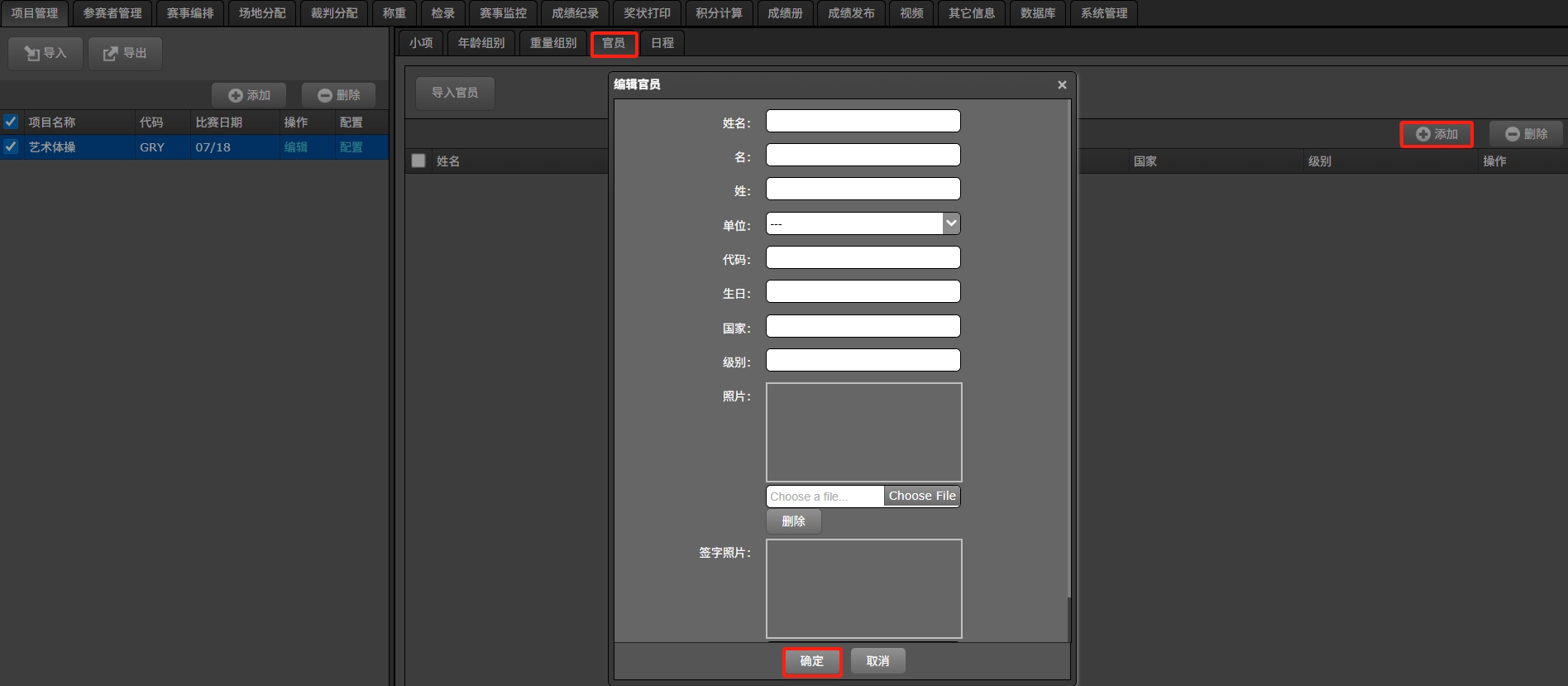Open the 裁判分配 menu tab
Viewport: 1568px width, 686px height.
click(x=334, y=13)
